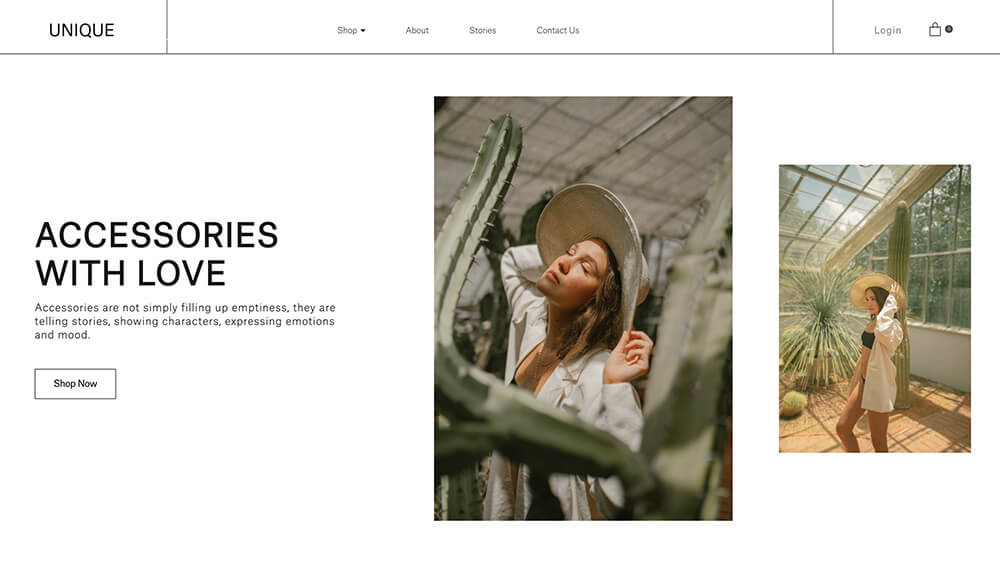Click the Accessories With Love heading
This screenshot has height=570, width=1000.
(x=157, y=254)
